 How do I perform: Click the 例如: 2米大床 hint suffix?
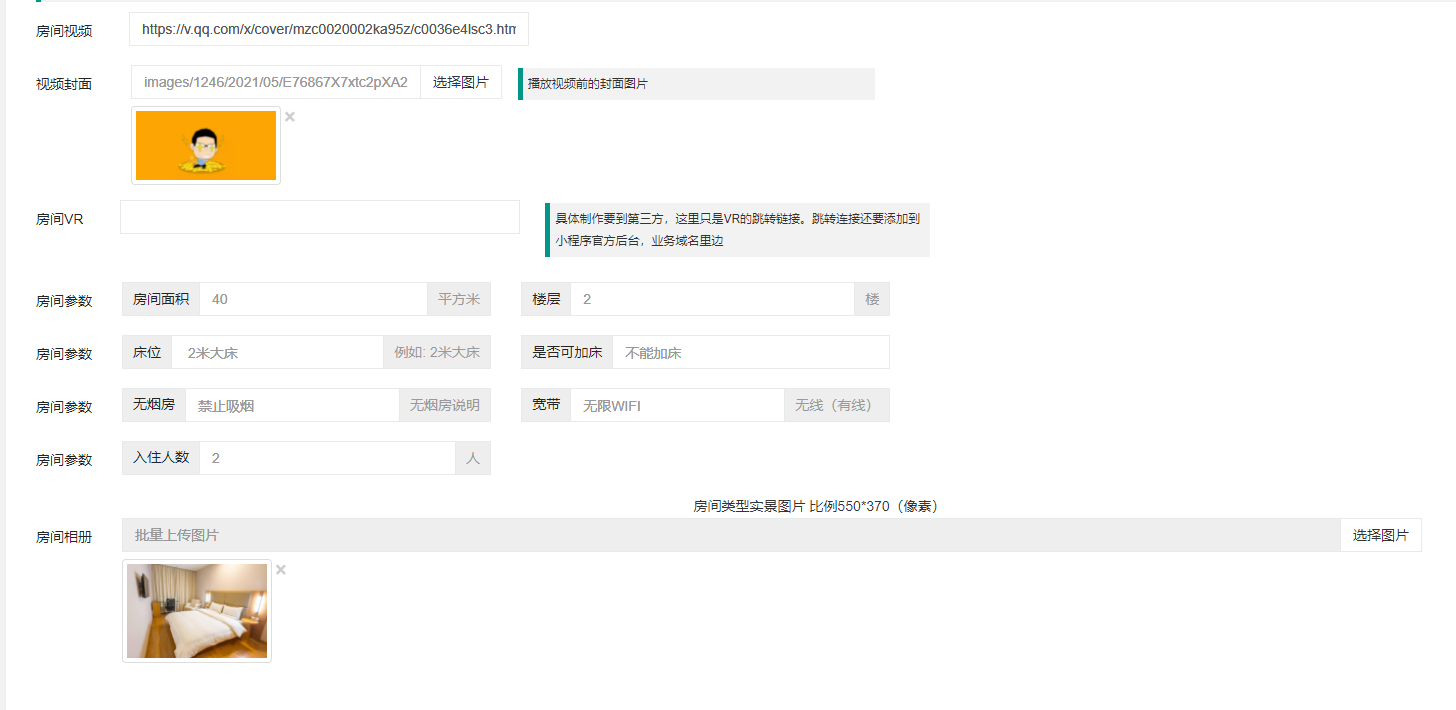pyautogui.click(x=437, y=352)
